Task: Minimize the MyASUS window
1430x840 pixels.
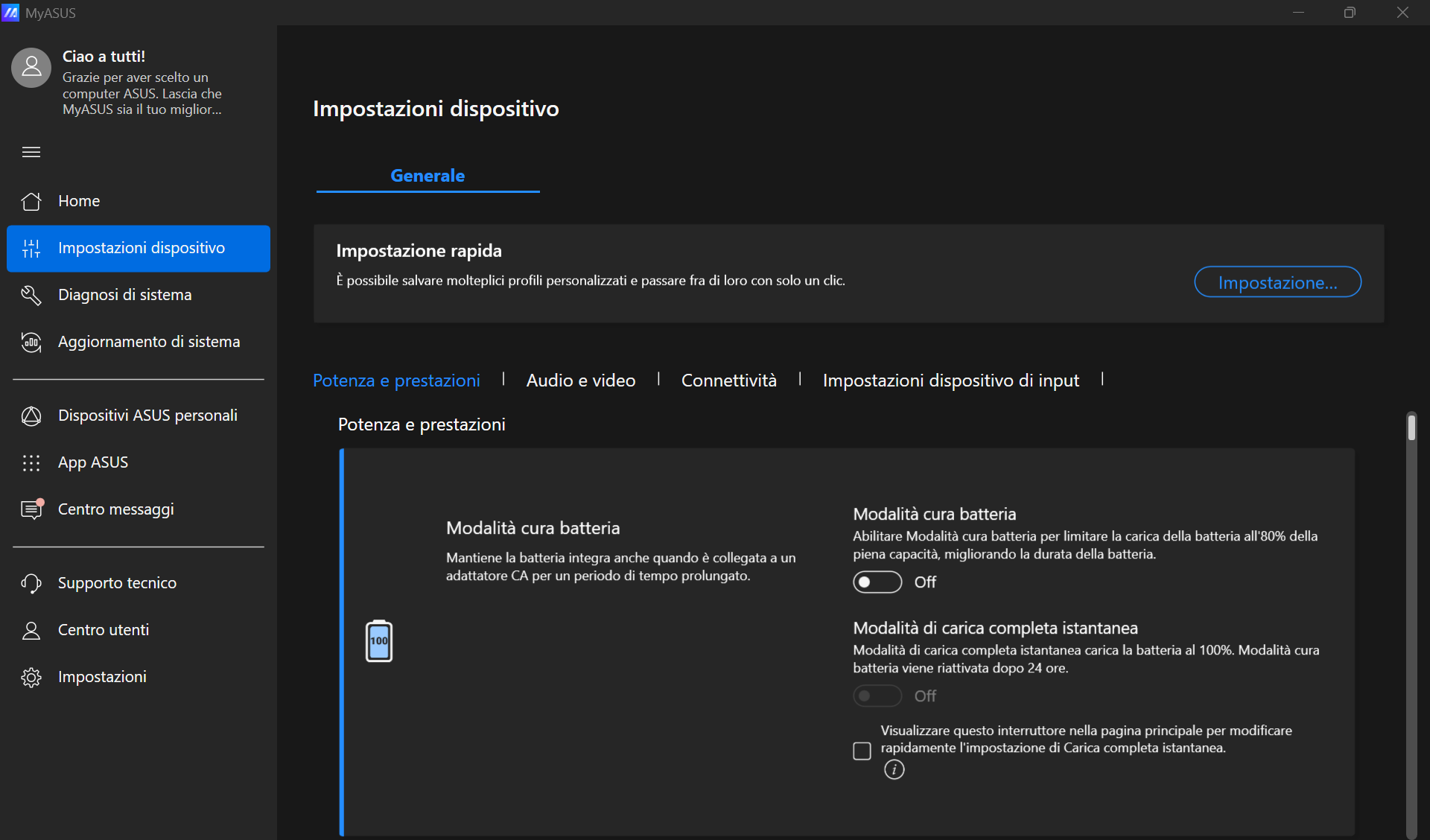Action: 1298,13
